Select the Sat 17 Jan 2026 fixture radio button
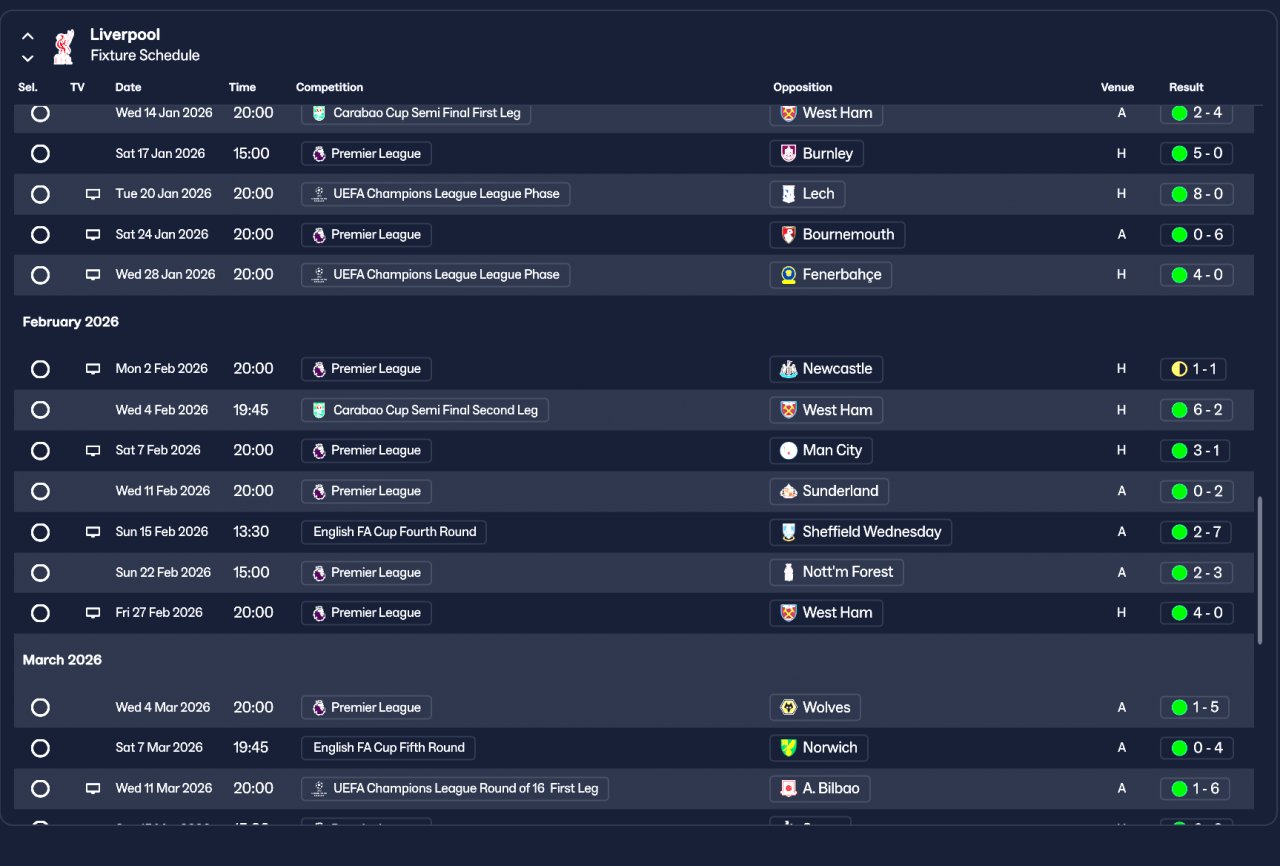Image resolution: width=1280 pixels, height=866 pixels. (x=40, y=154)
